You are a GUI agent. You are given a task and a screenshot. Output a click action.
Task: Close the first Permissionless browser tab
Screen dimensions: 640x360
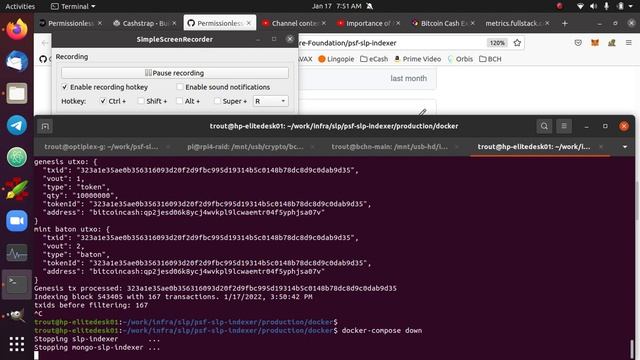100,24
